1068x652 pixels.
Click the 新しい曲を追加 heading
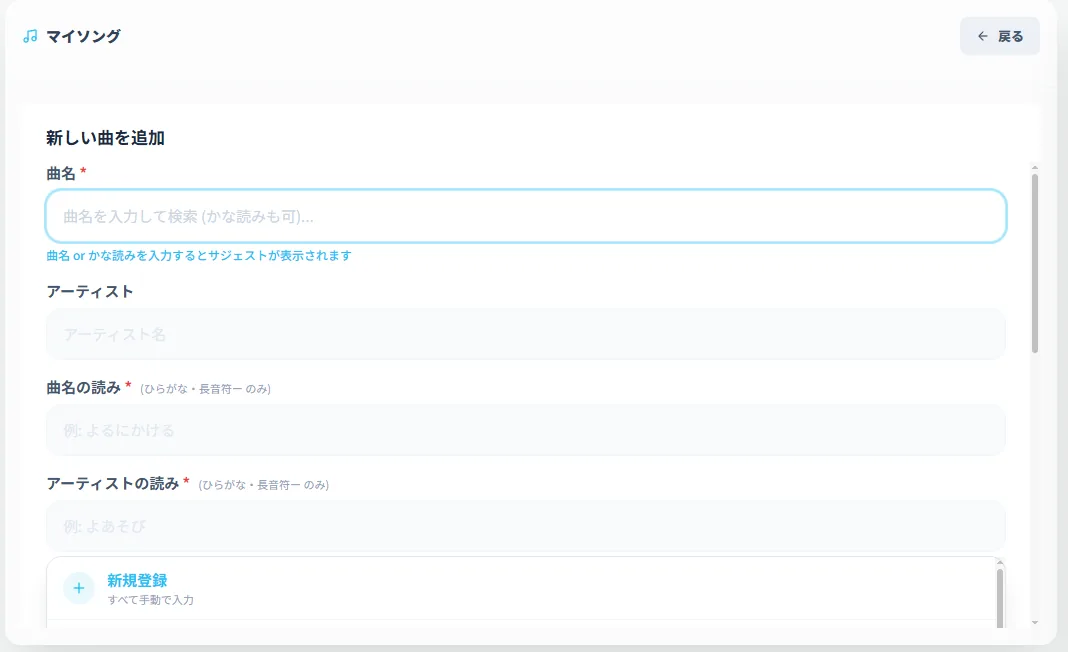click(106, 138)
